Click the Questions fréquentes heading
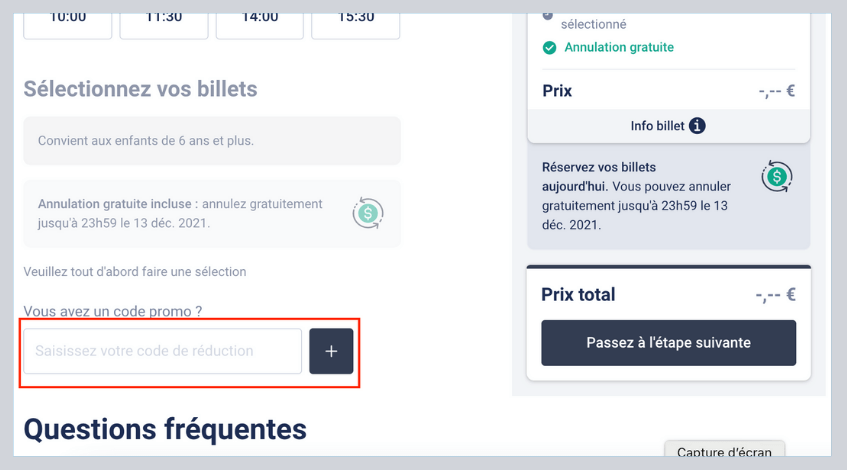The height and width of the screenshot is (470, 847). (165, 429)
